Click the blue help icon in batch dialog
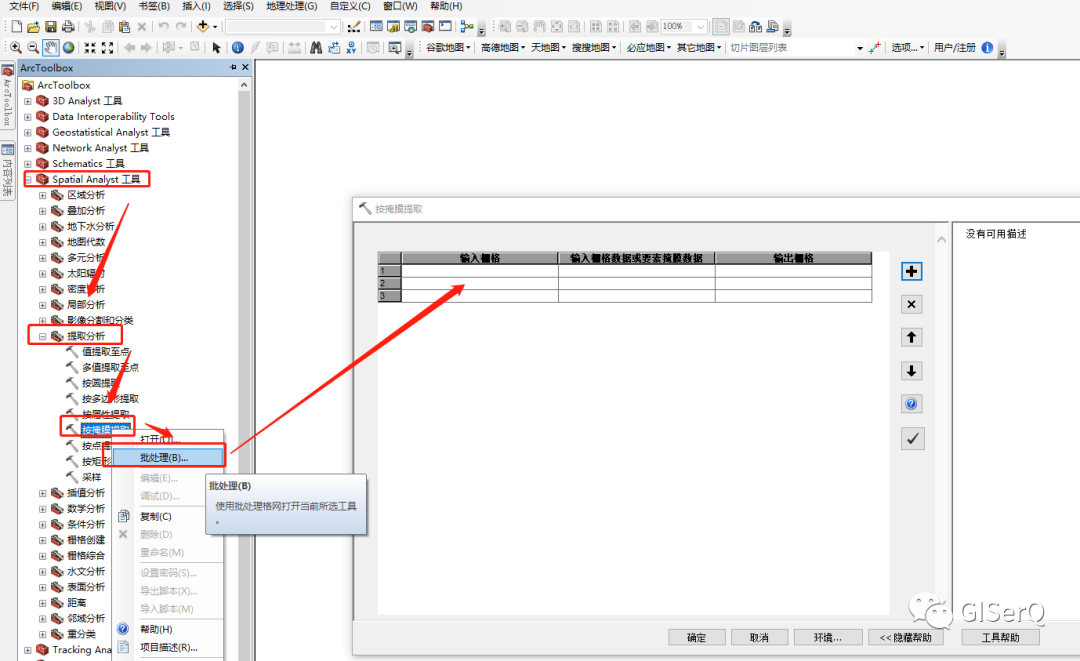The height and width of the screenshot is (661, 1080). pos(911,403)
